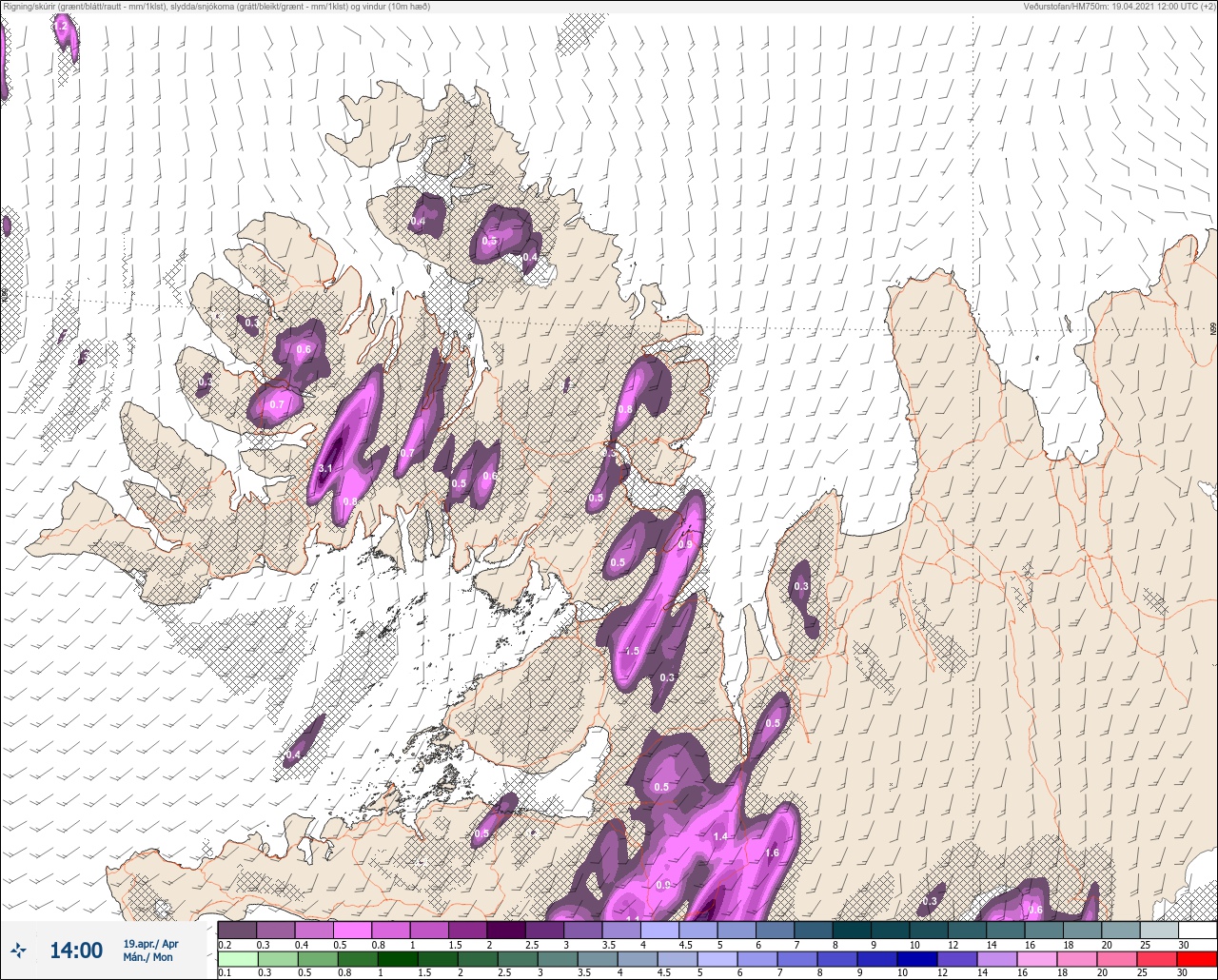This screenshot has width=1218, height=980.
Task: Click the '0.2' label under the top legend row
Action: (225, 944)
